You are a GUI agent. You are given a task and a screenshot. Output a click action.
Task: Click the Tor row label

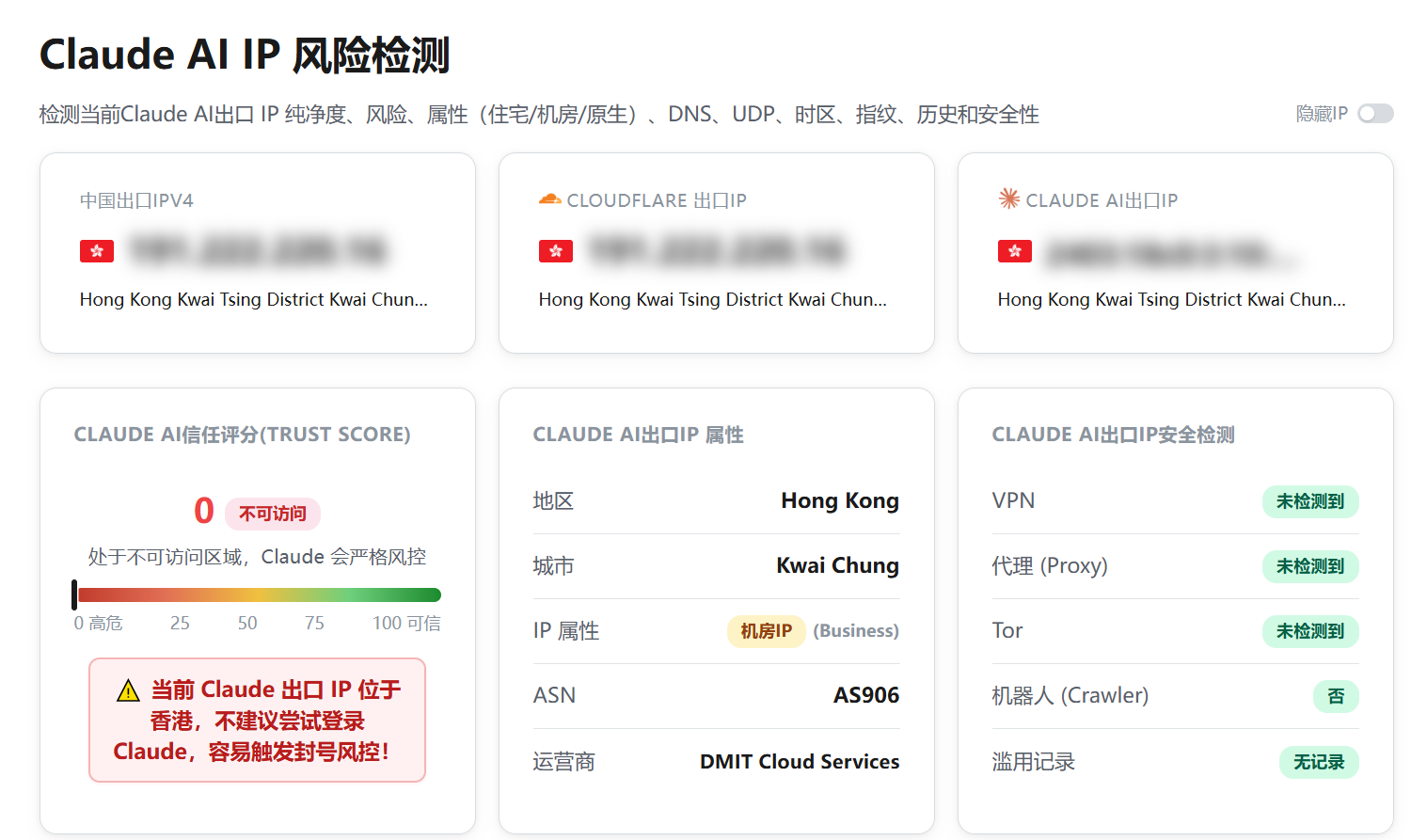(x=1007, y=630)
